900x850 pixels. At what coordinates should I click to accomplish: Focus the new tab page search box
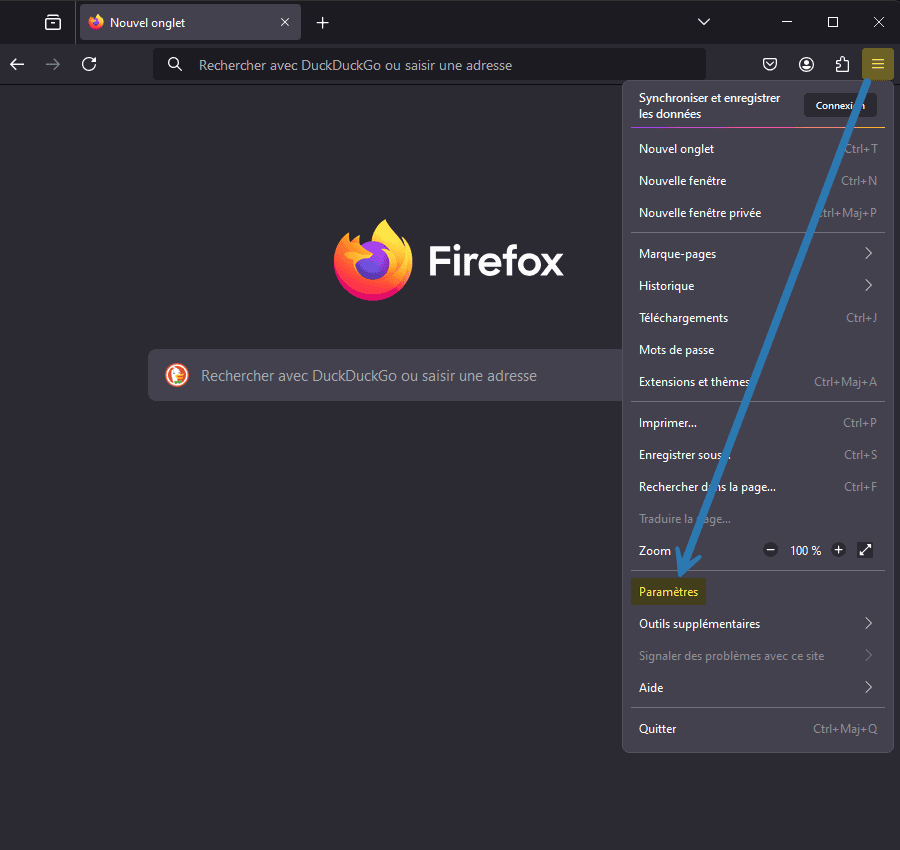(x=385, y=375)
